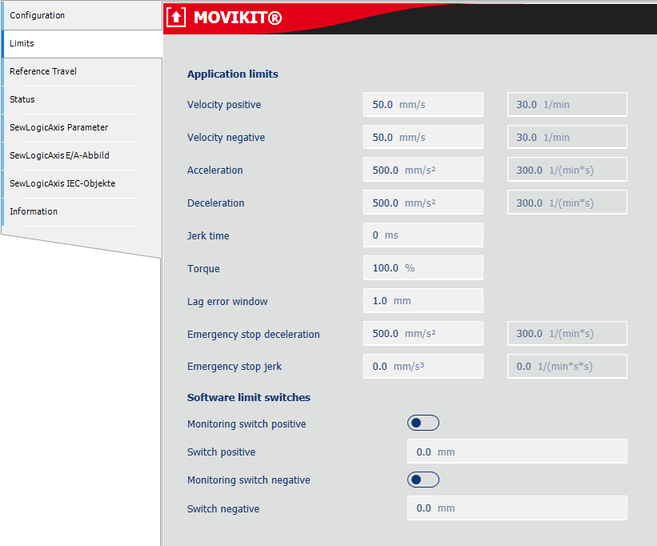Click the Switch positive mm field
Image resolution: width=657 pixels, height=546 pixels.
tap(517, 452)
